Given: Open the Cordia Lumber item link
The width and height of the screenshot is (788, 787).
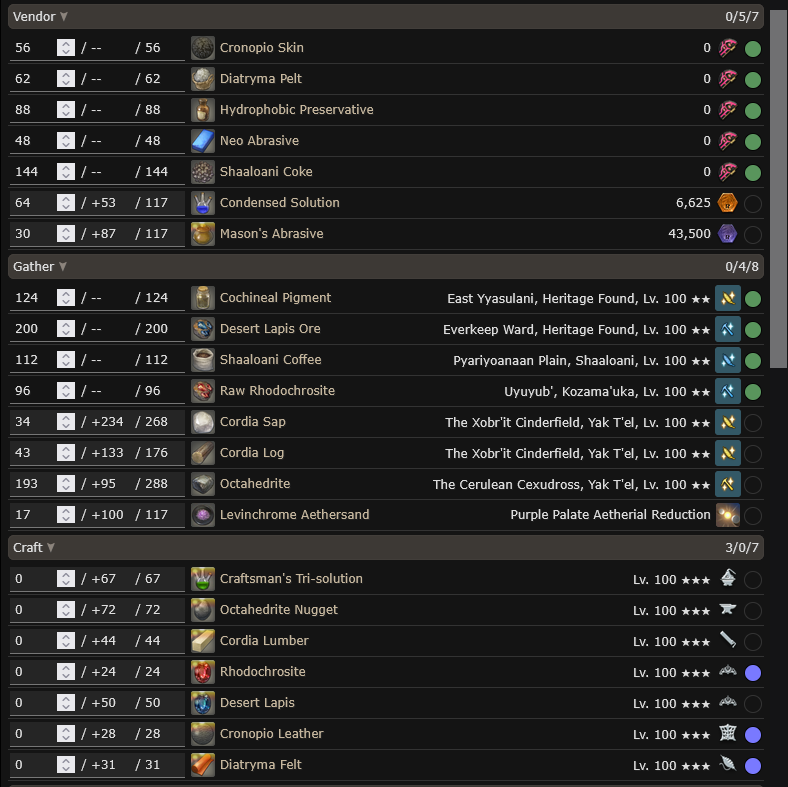Looking at the screenshot, I should (x=264, y=641).
